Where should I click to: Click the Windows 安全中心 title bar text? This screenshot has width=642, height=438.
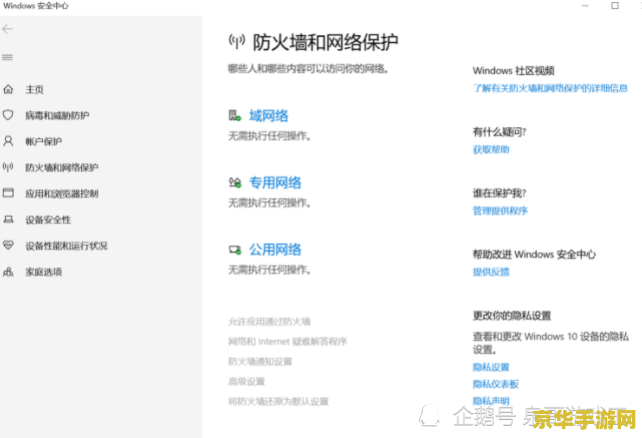pyautogui.click(x=36, y=6)
